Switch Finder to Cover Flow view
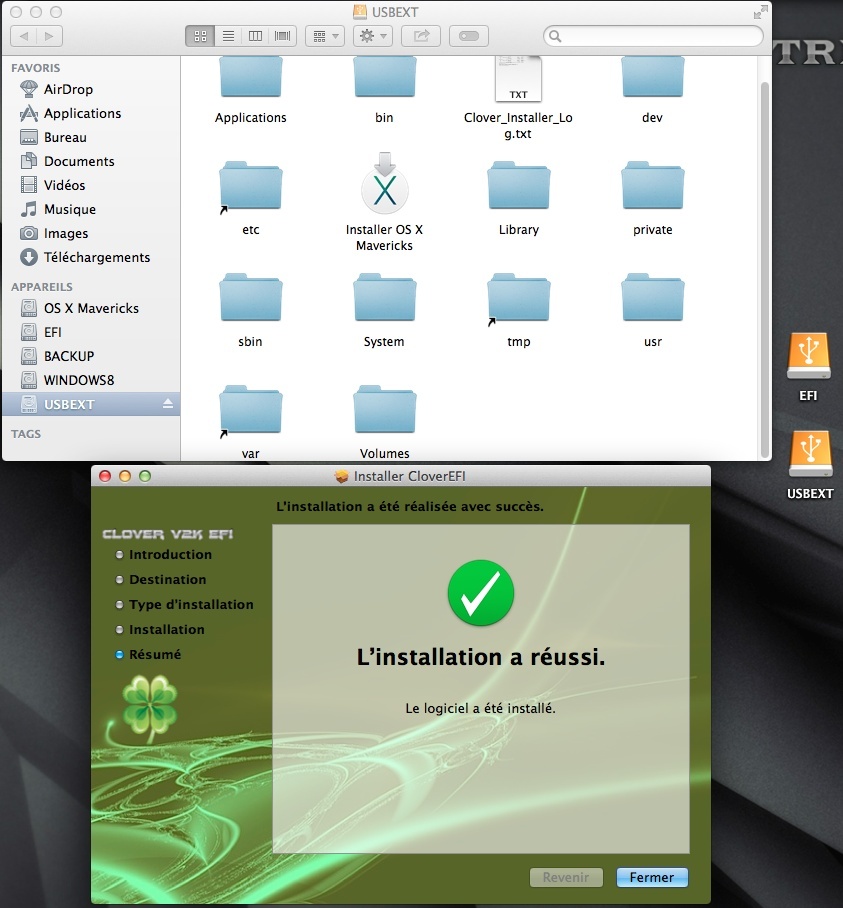Viewport: 843px width, 908px height. coord(283,36)
